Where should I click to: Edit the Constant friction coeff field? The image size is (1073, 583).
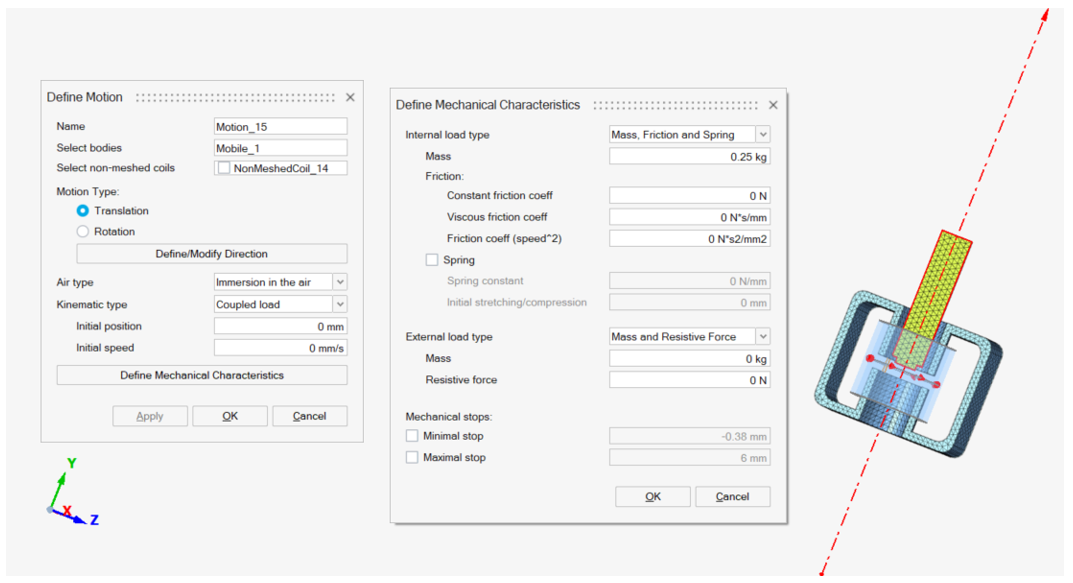690,196
